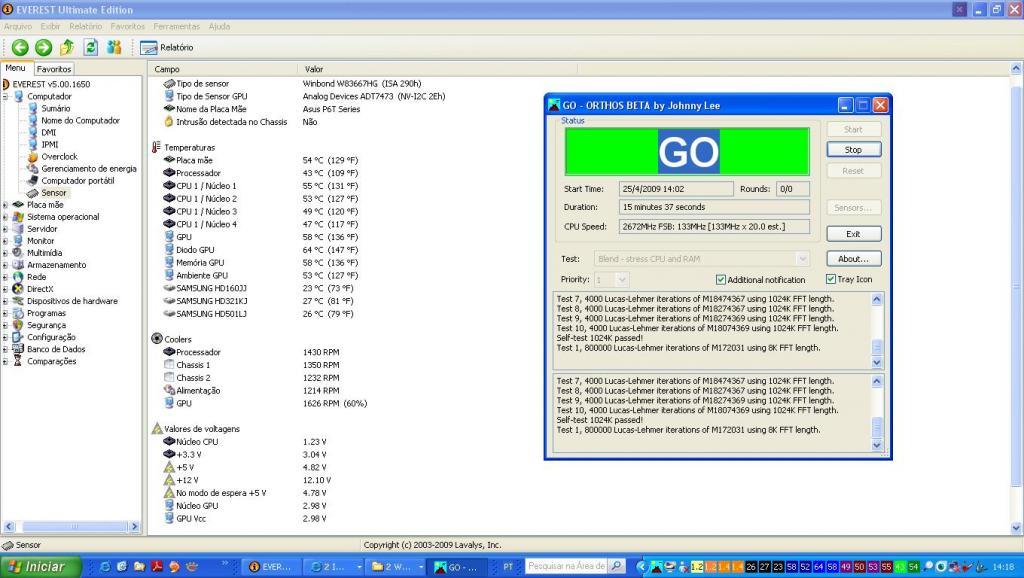The height and width of the screenshot is (578, 1024).
Task: Expand the Servidor tree node
Action: [x=5, y=229]
